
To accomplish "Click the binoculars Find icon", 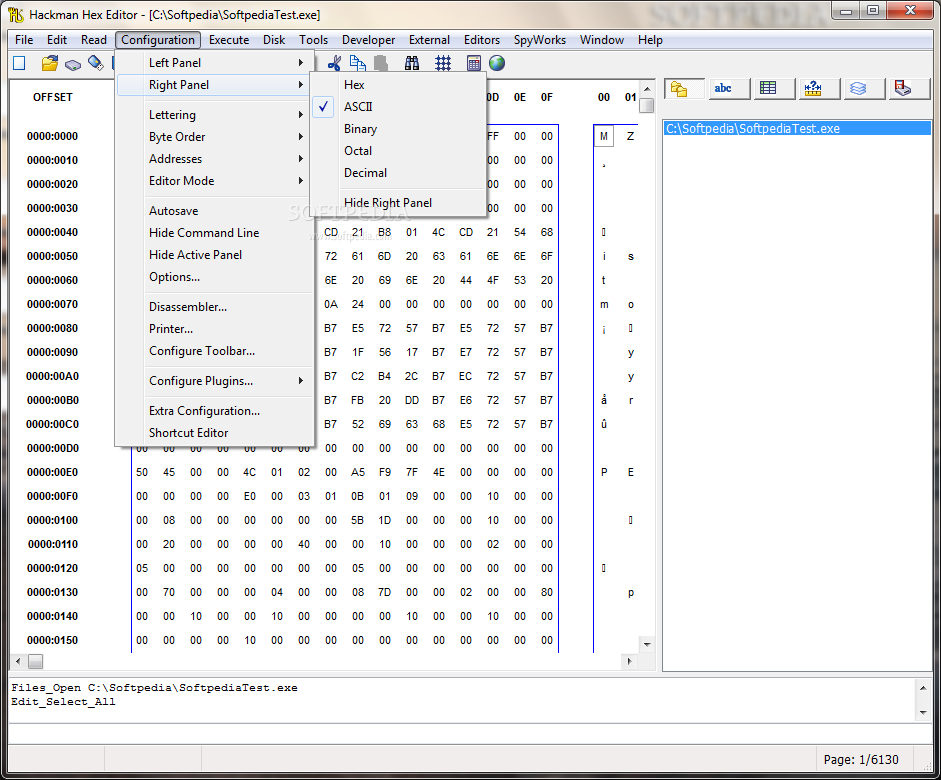I will tap(412, 63).
